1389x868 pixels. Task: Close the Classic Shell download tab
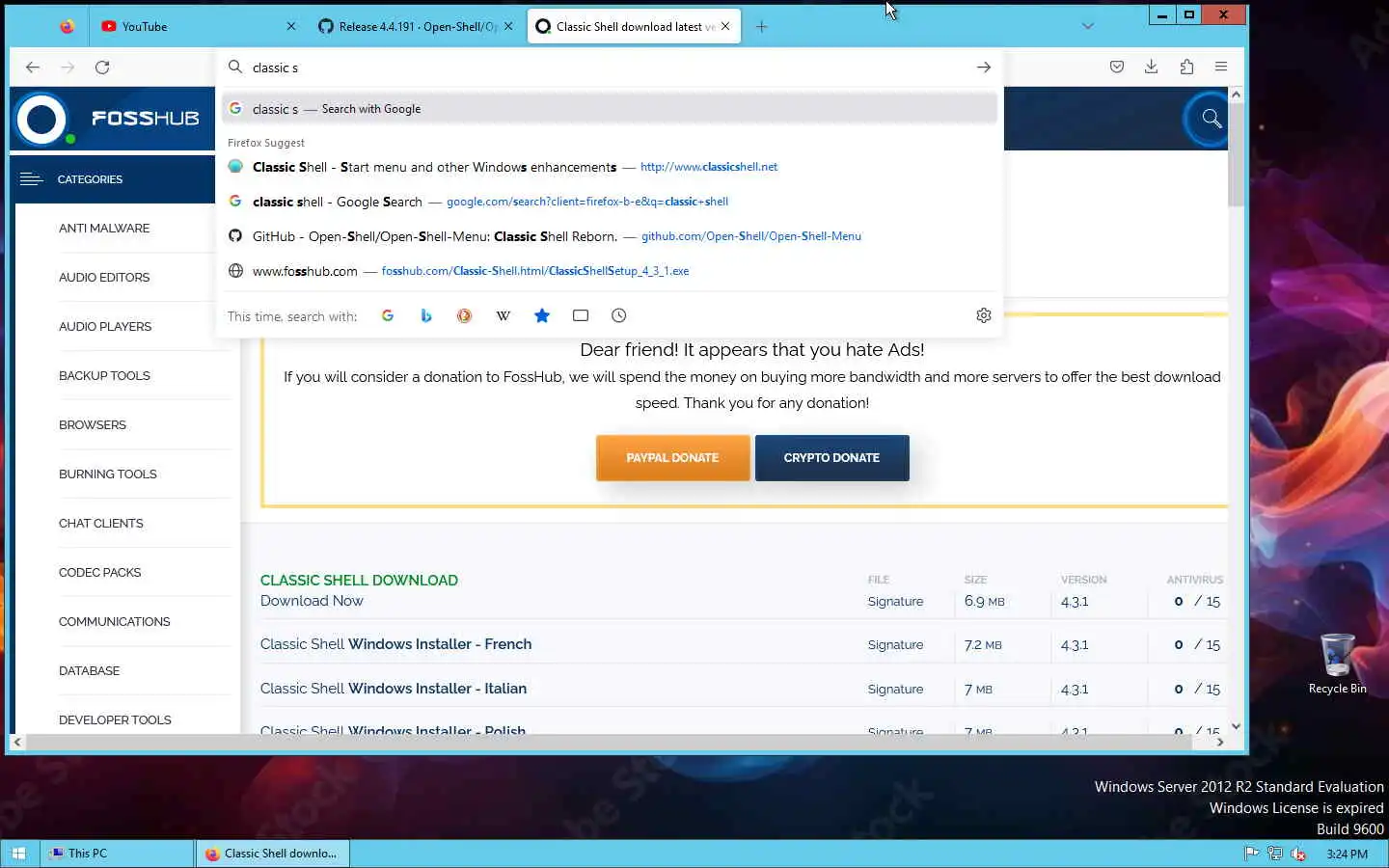725,27
